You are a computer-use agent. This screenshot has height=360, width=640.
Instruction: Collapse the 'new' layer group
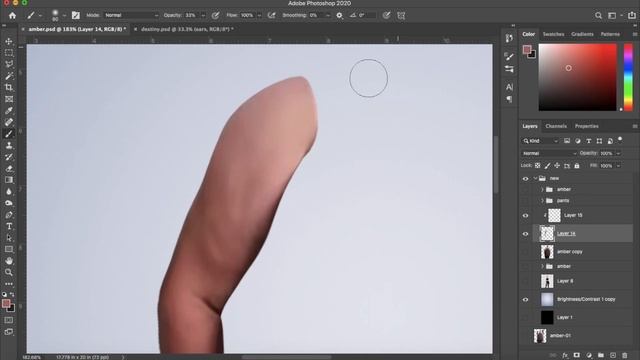point(535,178)
